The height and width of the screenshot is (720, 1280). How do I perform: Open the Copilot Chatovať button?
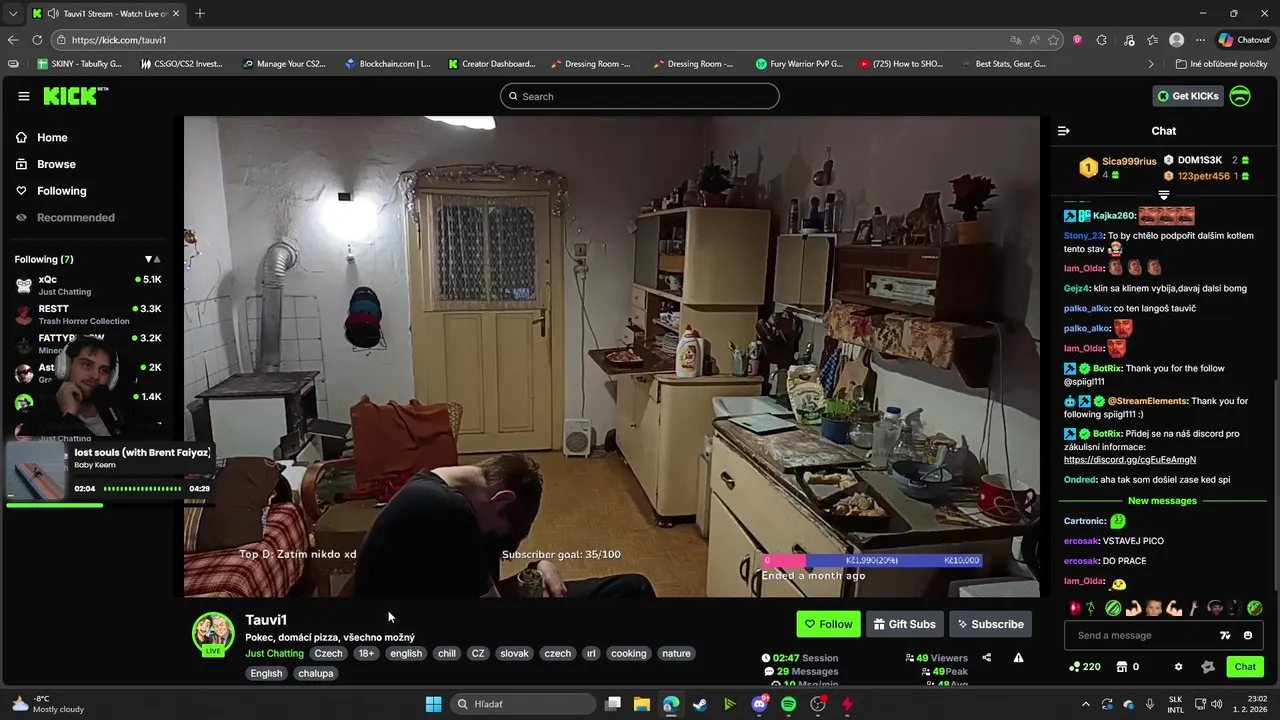click(x=1244, y=40)
